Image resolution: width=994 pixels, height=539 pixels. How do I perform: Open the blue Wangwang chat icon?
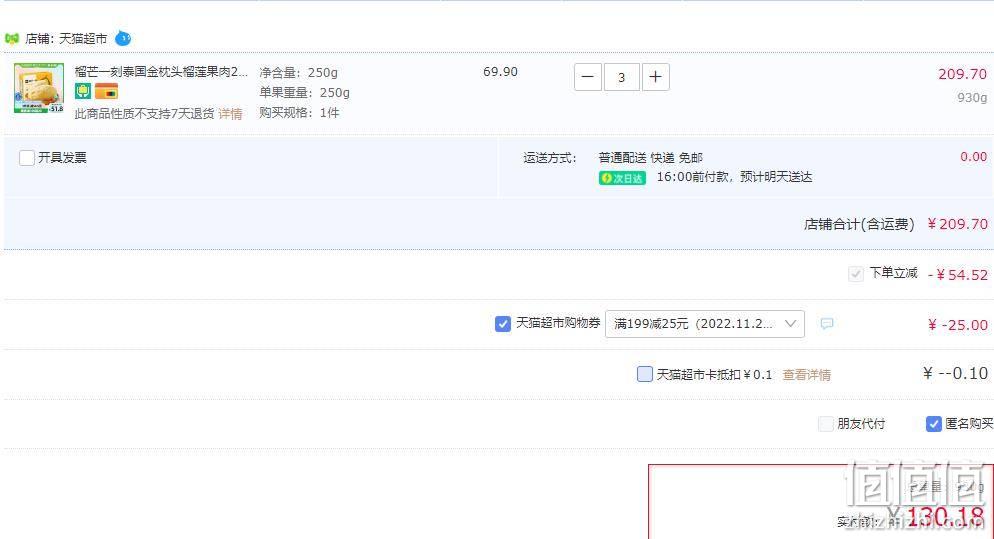[123, 39]
